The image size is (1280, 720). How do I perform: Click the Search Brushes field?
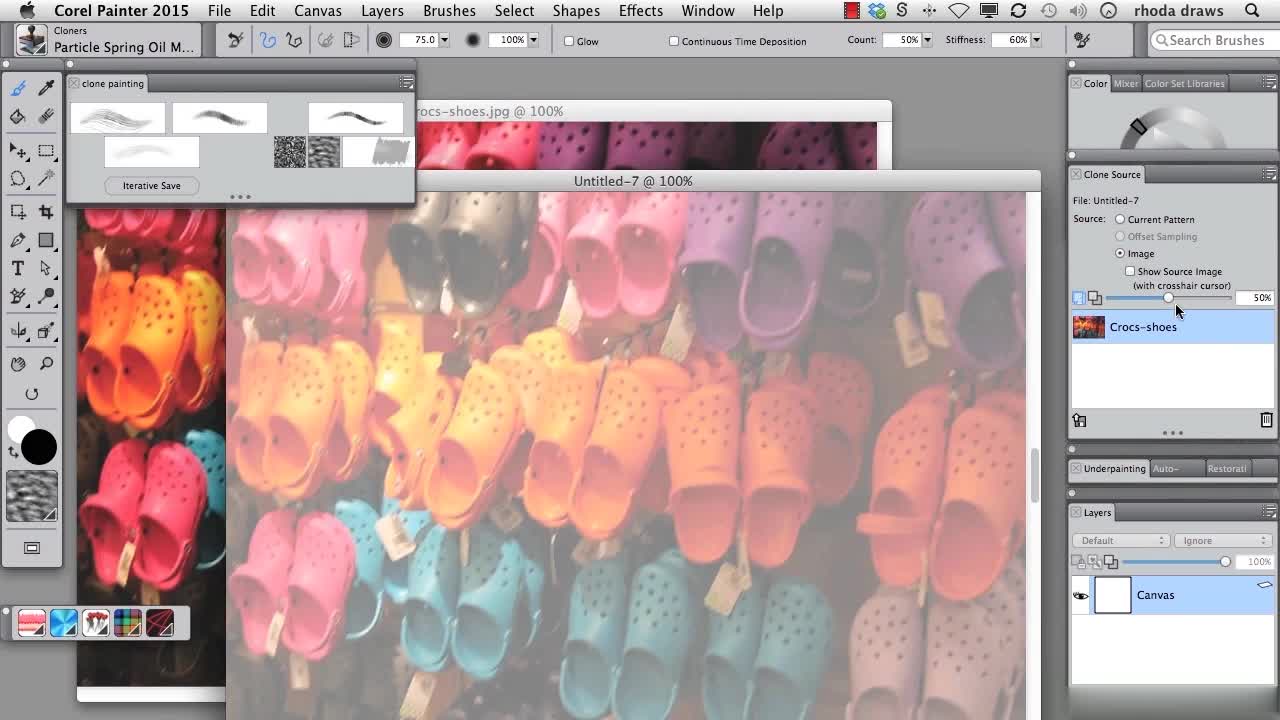click(1214, 40)
